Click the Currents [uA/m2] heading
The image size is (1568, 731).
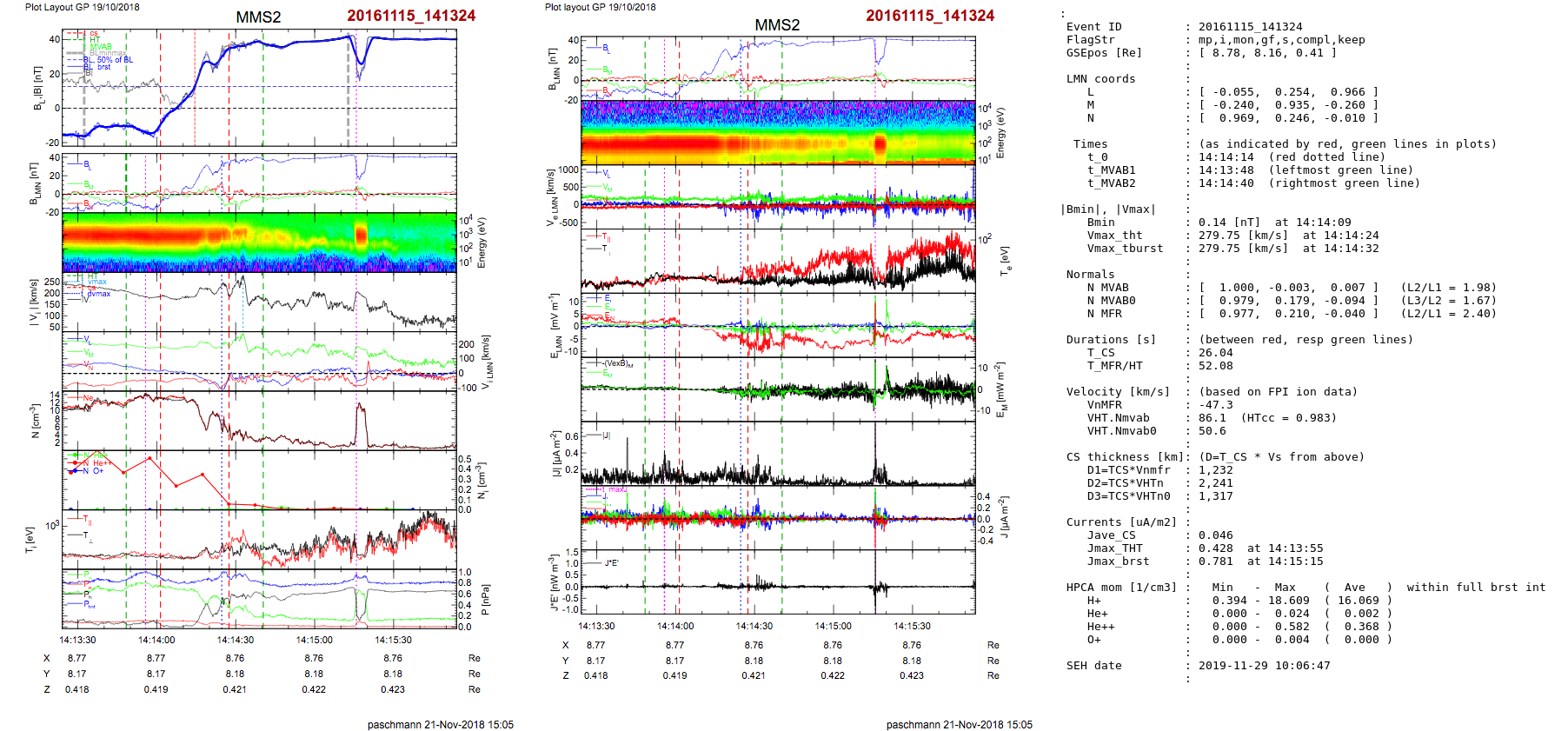(x=1120, y=522)
